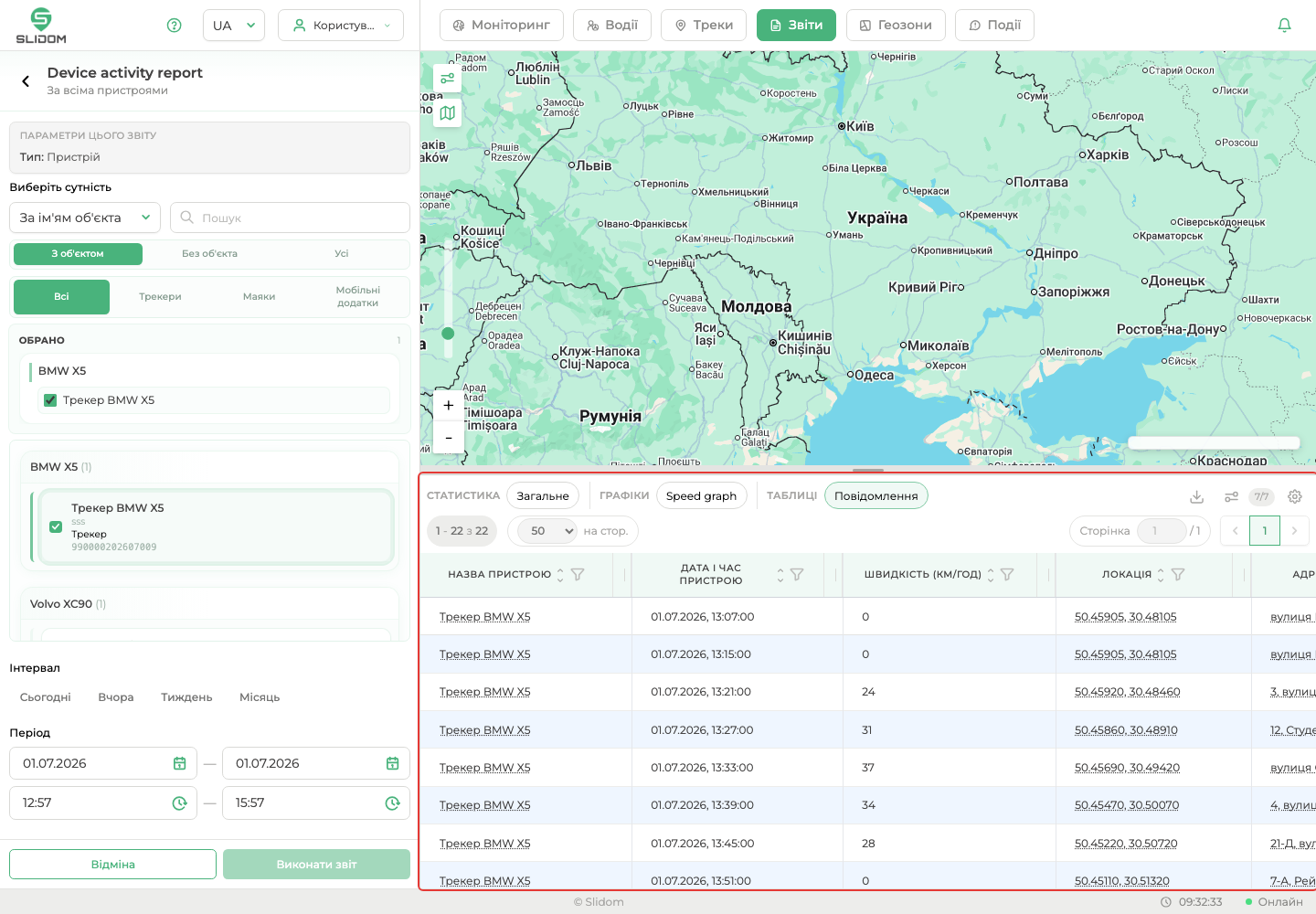Screen dimensions: 1316x914
Task: Click the Відміна button
Action: coord(112,865)
